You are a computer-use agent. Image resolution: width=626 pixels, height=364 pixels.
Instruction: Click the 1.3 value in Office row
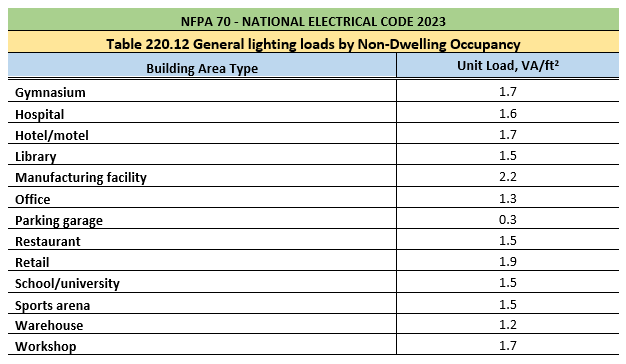[x=508, y=198]
